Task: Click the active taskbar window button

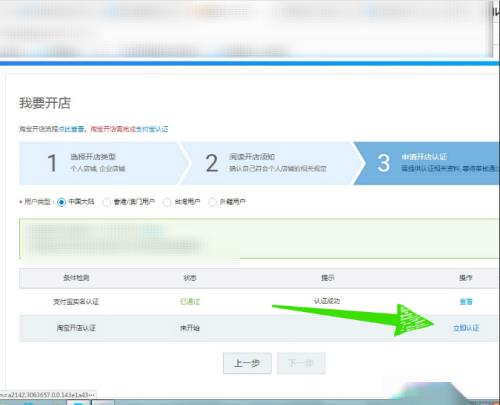Action: tap(78, 402)
